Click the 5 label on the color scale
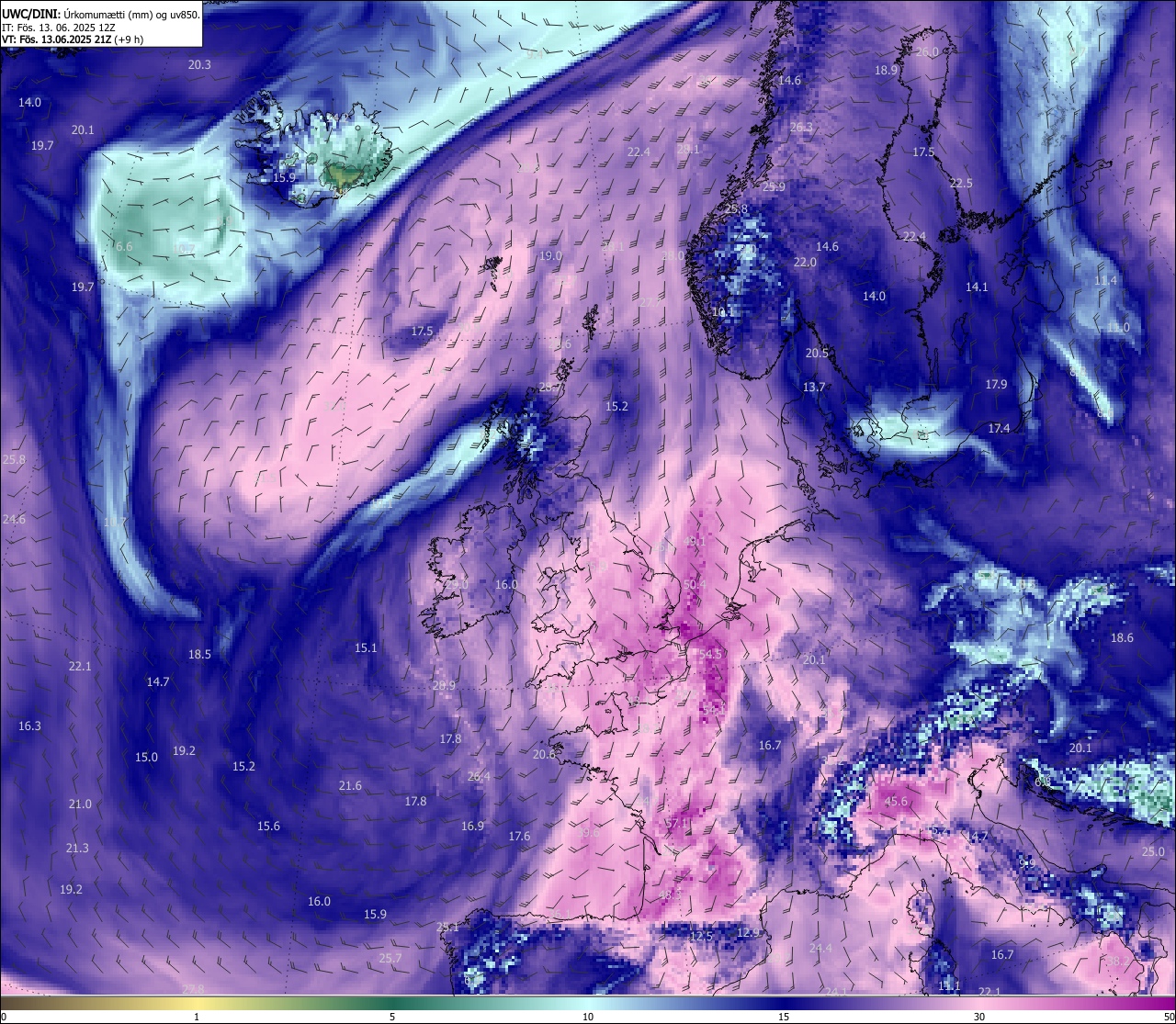The width and height of the screenshot is (1176, 1024). tap(392, 1017)
